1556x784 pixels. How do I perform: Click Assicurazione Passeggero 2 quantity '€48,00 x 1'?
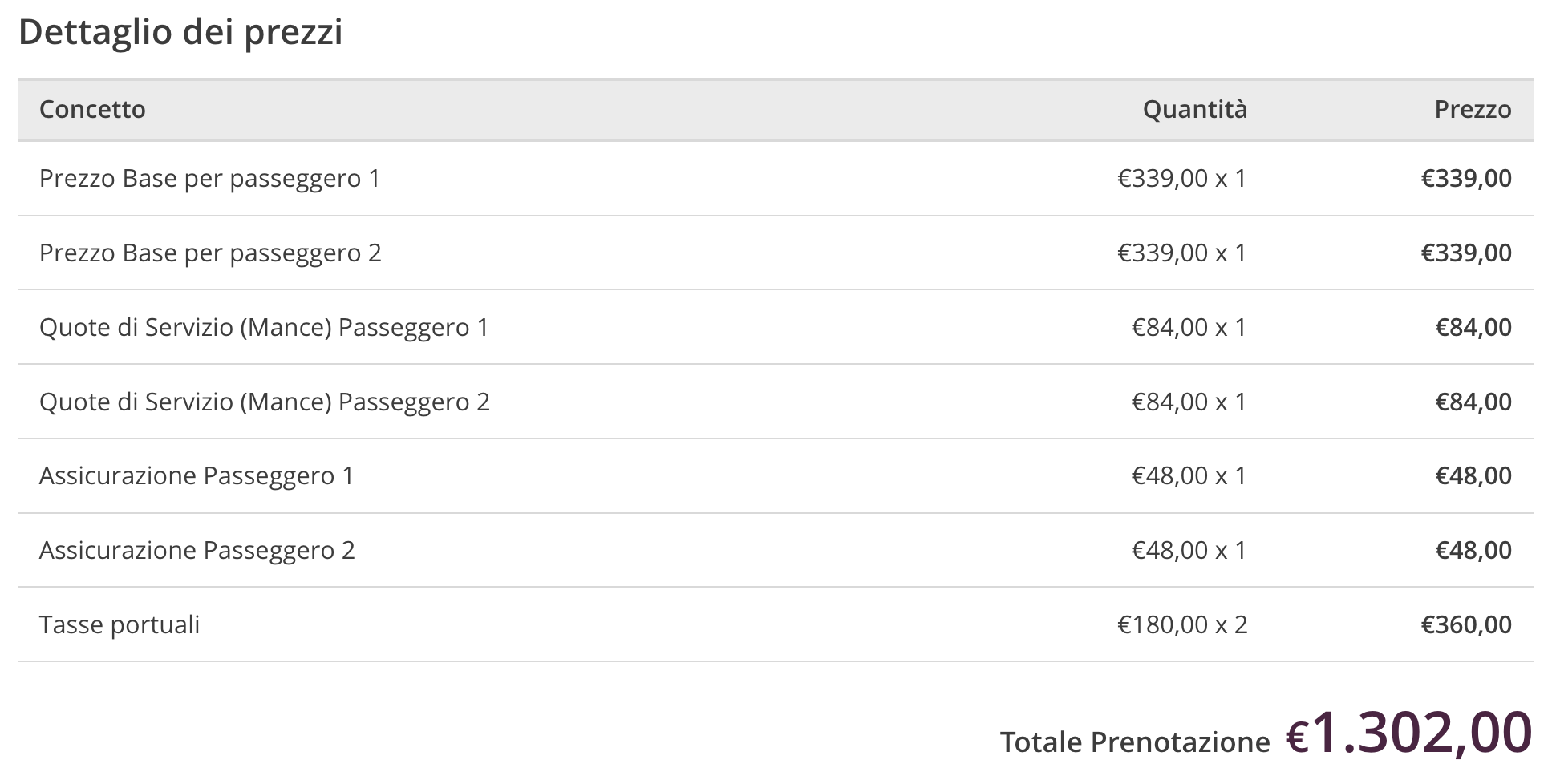click(1189, 550)
